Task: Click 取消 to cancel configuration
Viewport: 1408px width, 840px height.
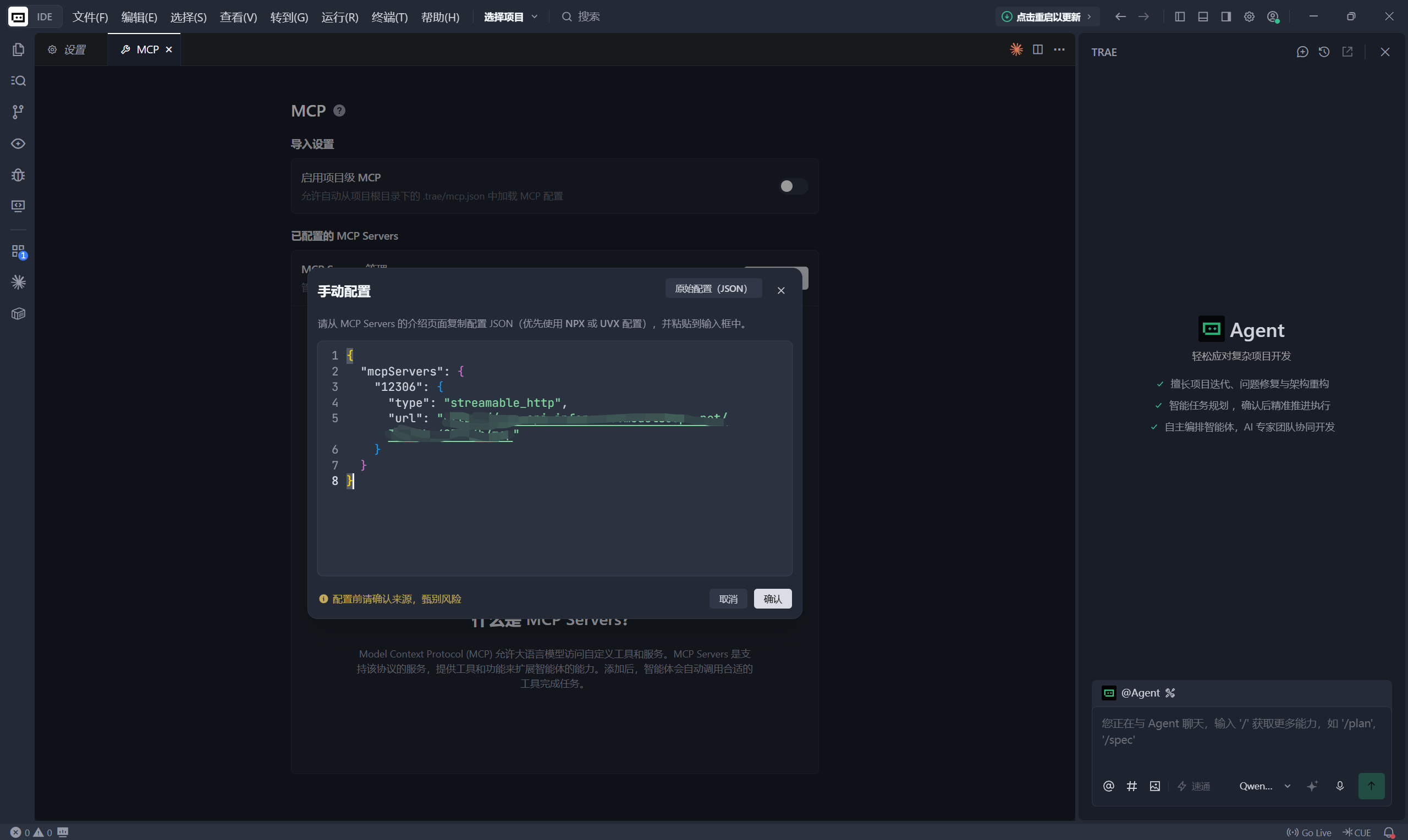Action: pos(728,599)
